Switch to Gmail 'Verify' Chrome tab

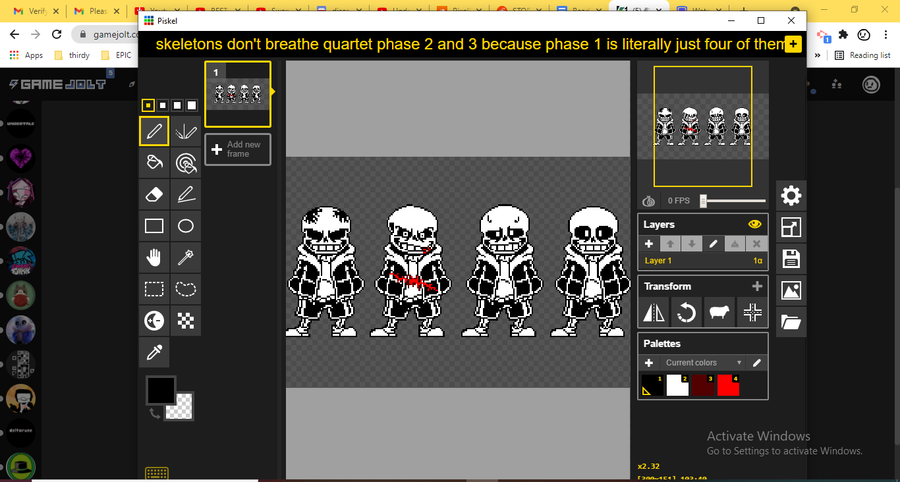pos(36,11)
